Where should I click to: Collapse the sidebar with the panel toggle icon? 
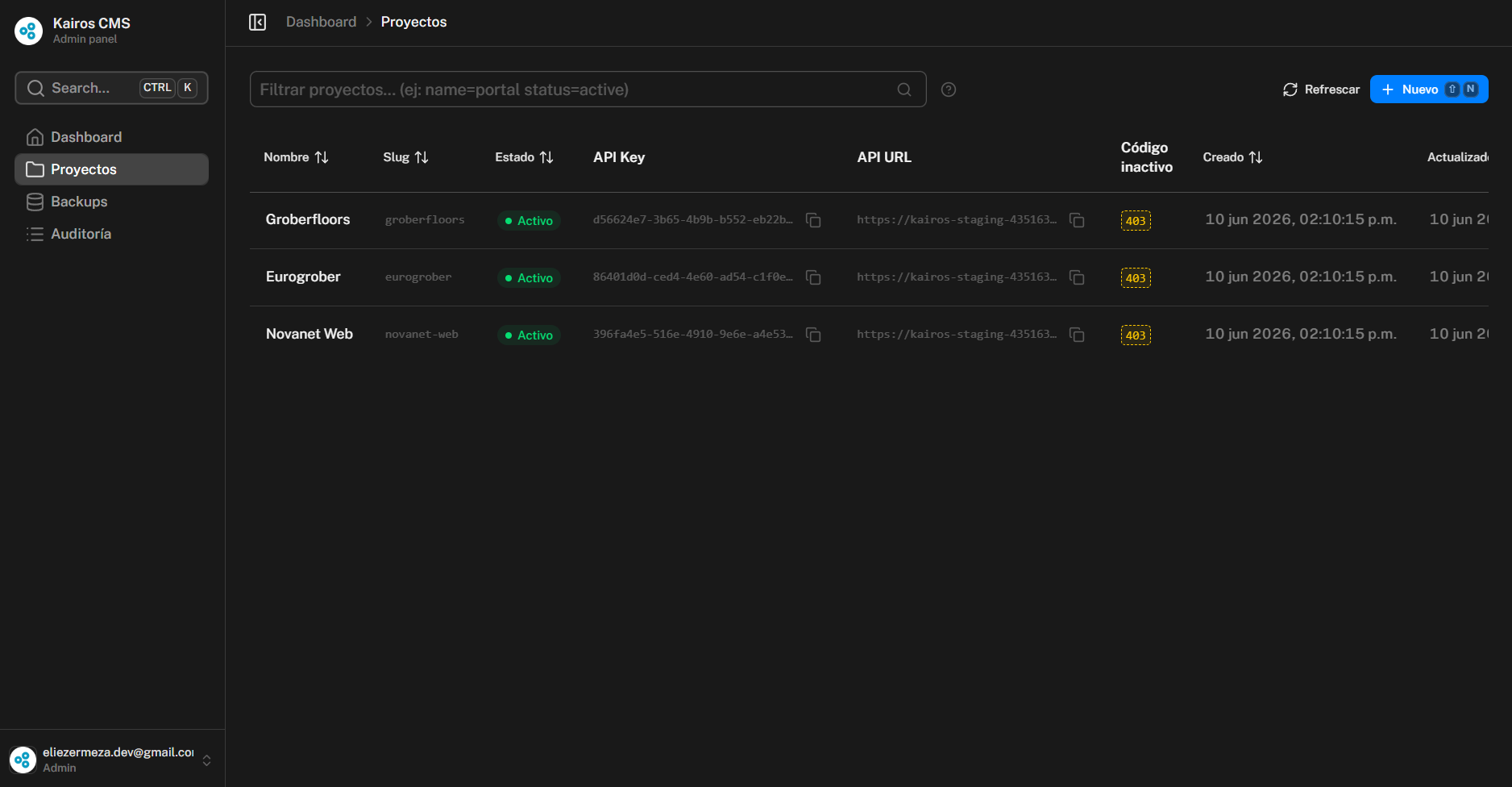pos(257,22)
